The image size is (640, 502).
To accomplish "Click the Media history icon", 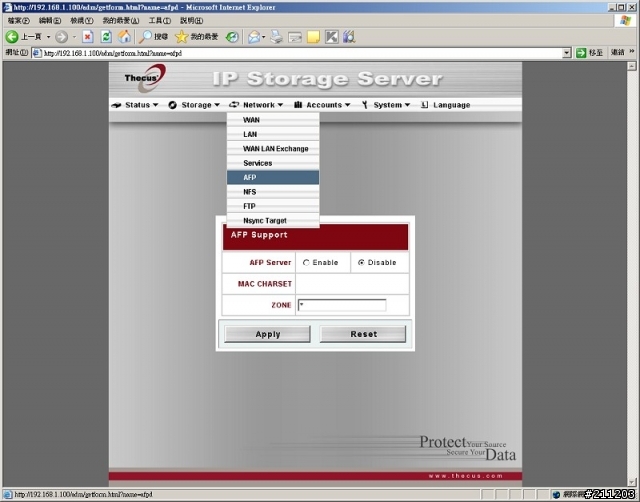I will 232,37.
